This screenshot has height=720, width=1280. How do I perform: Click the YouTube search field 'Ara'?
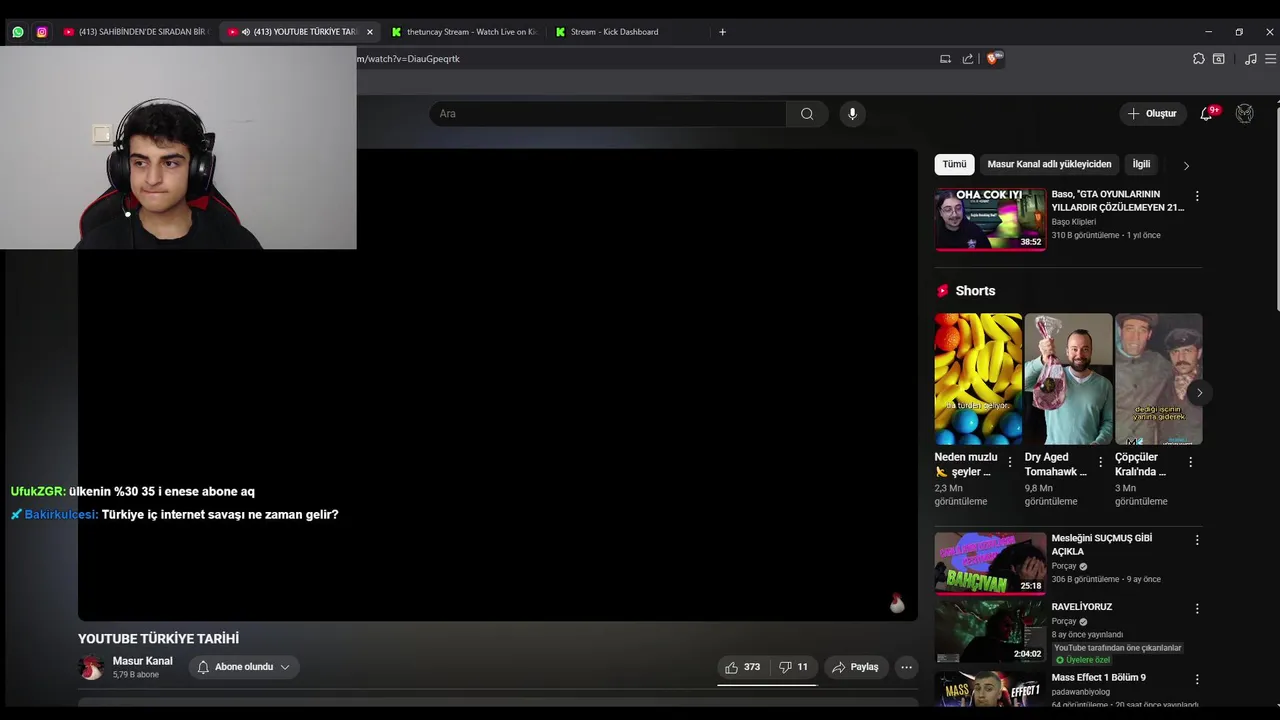[608, 114]
